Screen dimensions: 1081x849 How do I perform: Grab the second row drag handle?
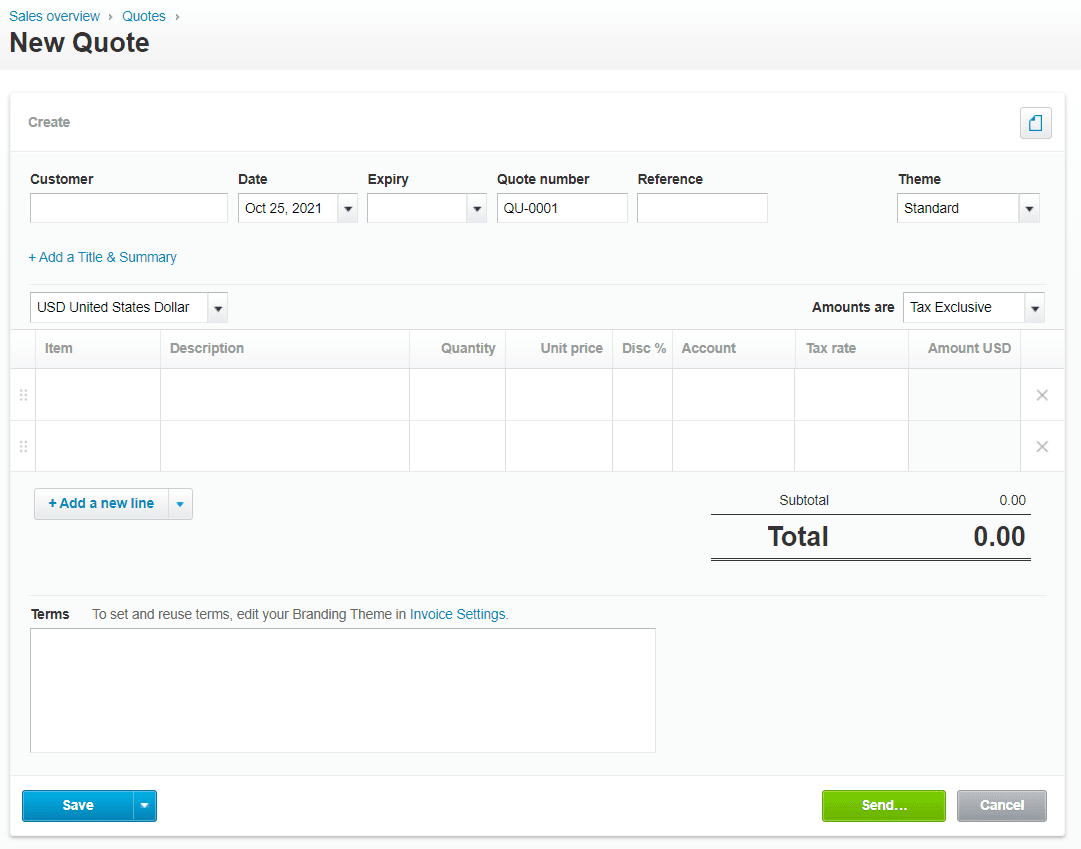[x=23, y=447]
